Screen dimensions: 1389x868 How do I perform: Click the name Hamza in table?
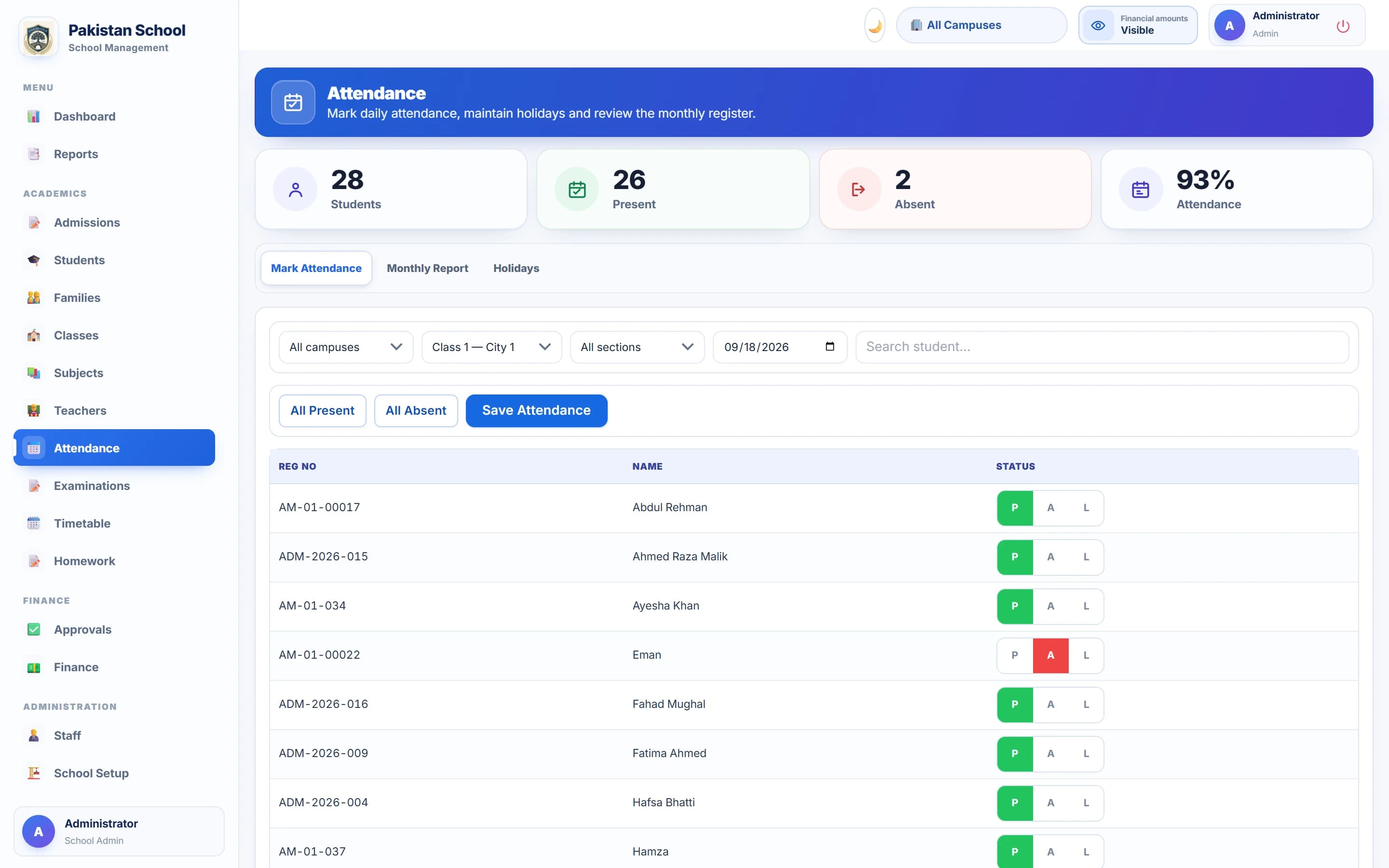(x=650, y=851)
